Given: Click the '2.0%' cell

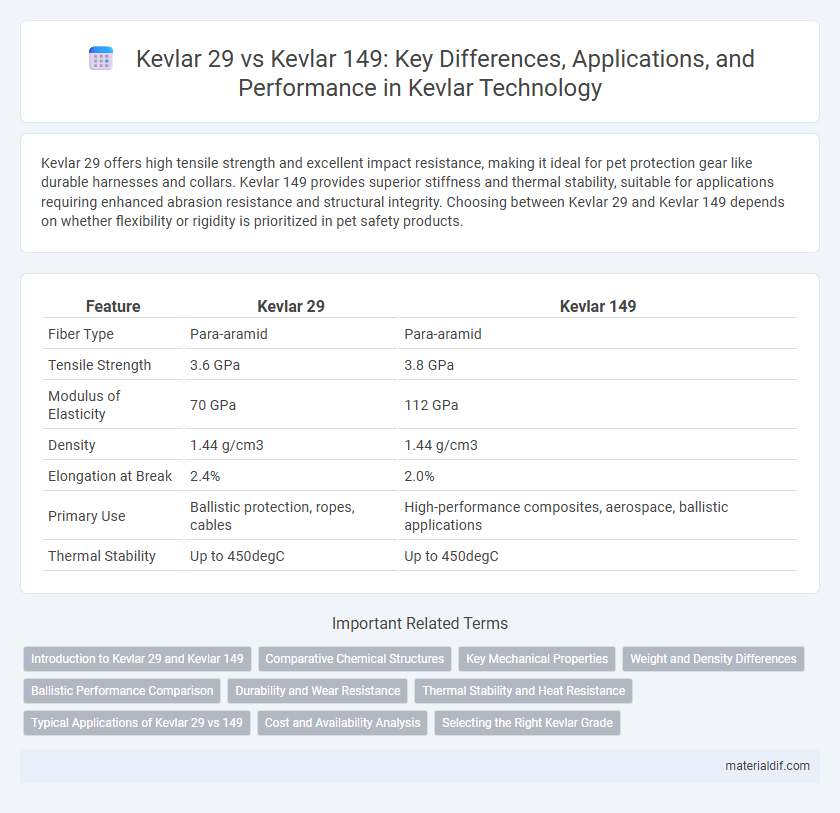Looking at the screenshot, I should coord(598,476).
